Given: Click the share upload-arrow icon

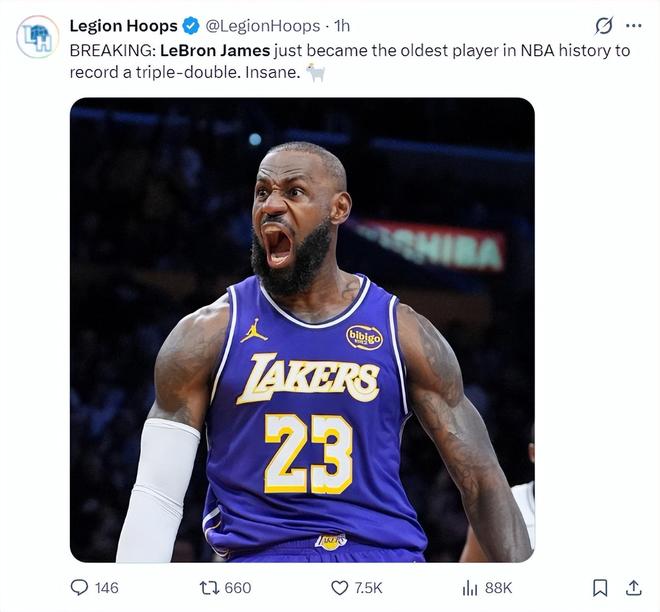Looking at the screenshot, I should [x=633, y=587].
